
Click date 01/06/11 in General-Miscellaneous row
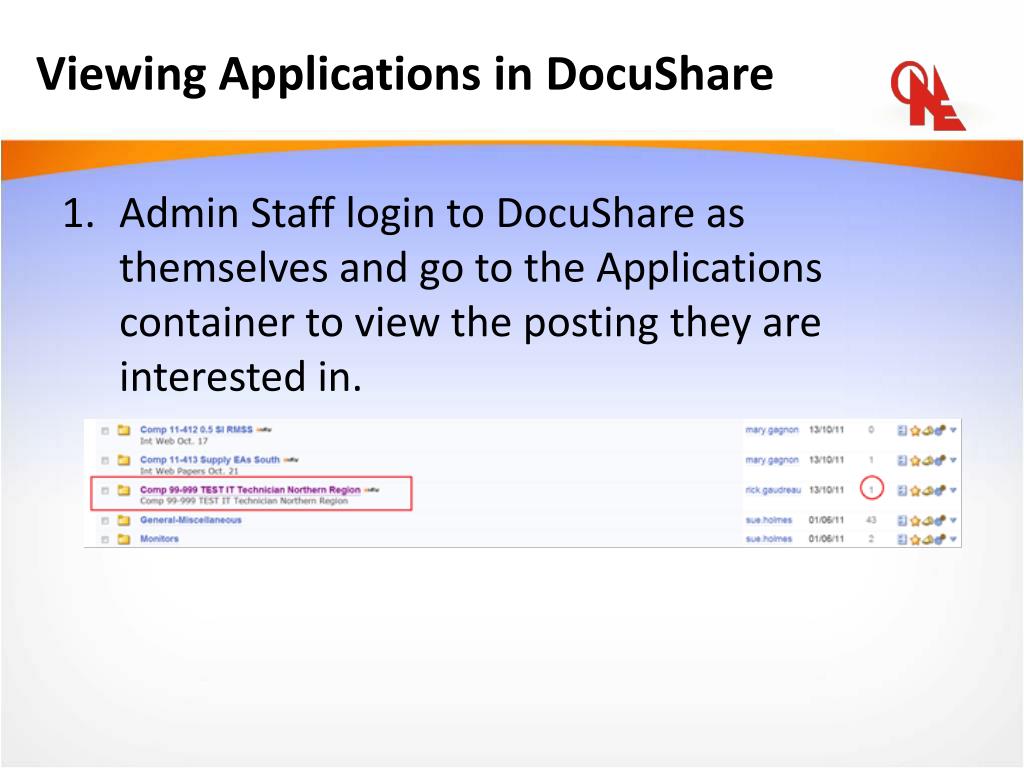tap(827, 520)
